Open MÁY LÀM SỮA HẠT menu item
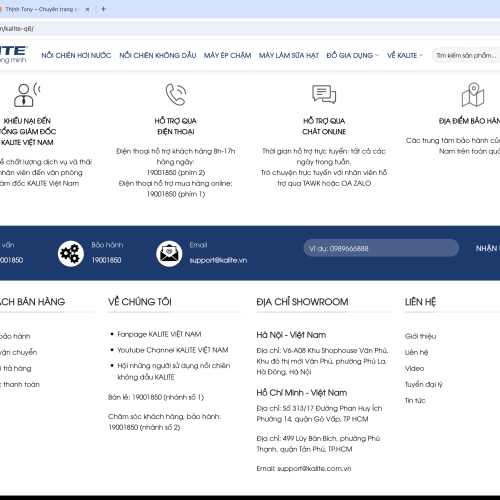This screenshot has width=500, height=500. click(289, 55)
